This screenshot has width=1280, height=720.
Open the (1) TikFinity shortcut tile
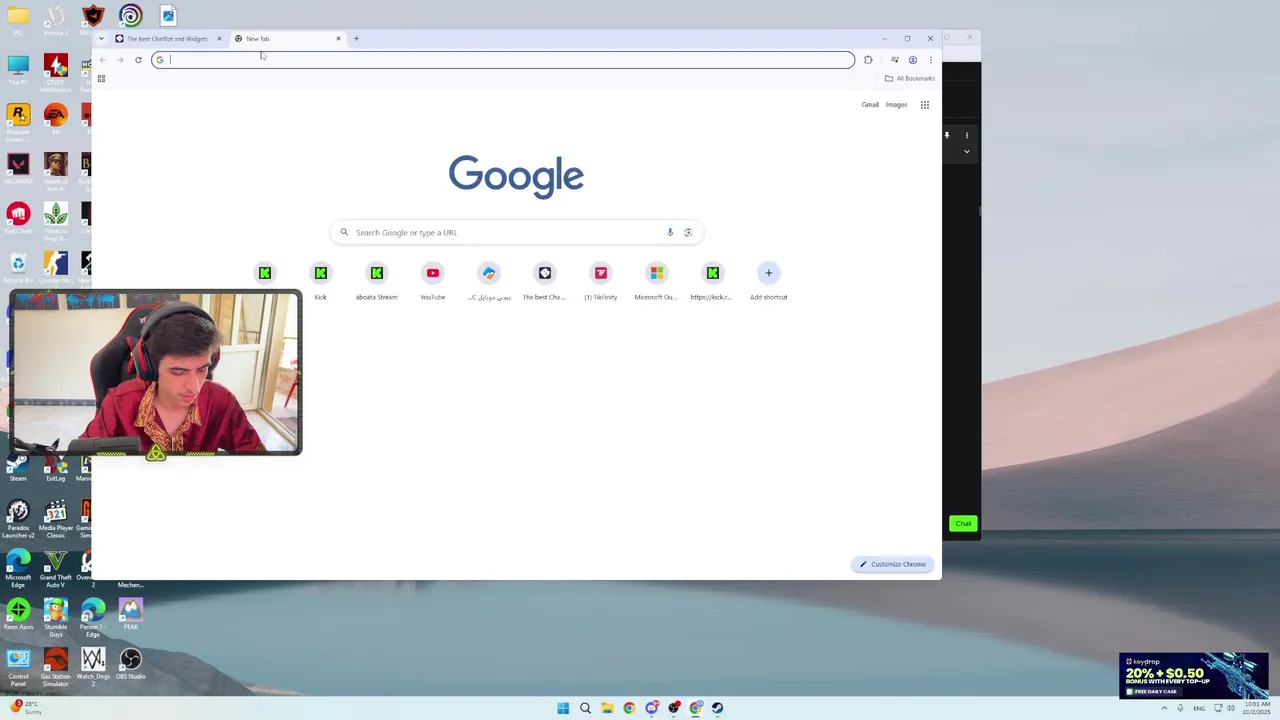coord(600,281)
